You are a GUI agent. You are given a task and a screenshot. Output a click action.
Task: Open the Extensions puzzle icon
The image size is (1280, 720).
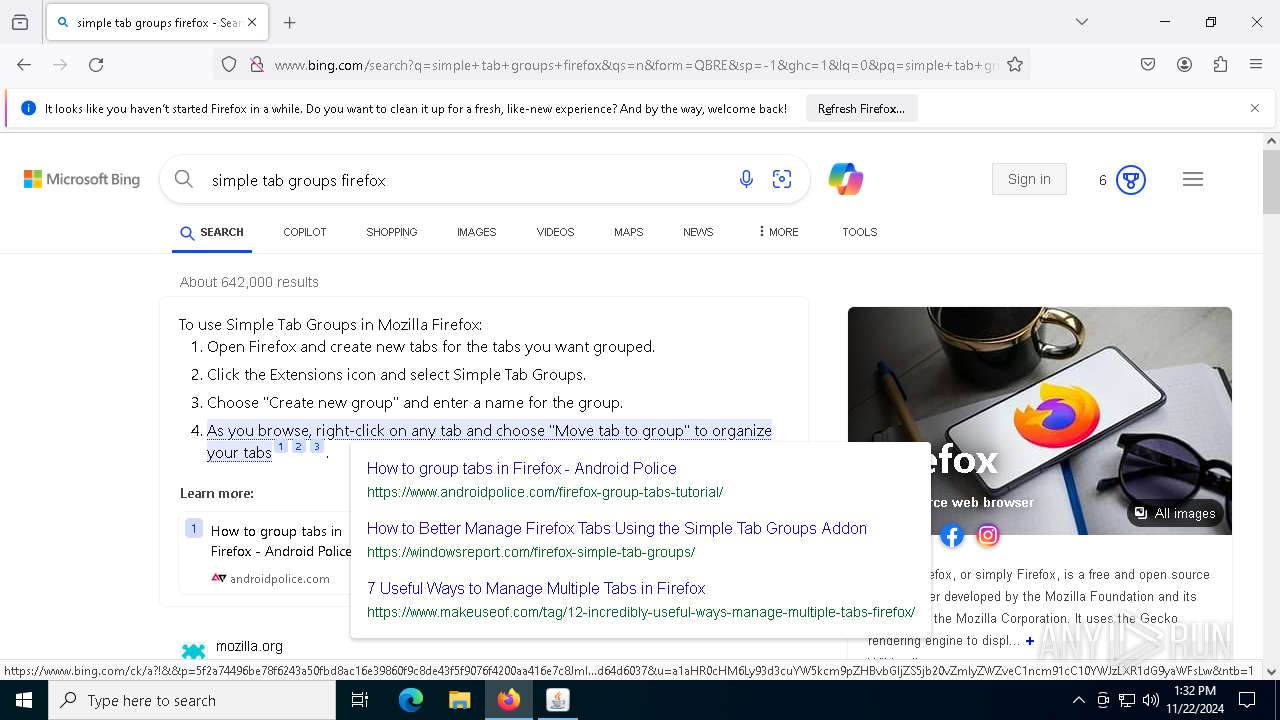[1220, 64]
